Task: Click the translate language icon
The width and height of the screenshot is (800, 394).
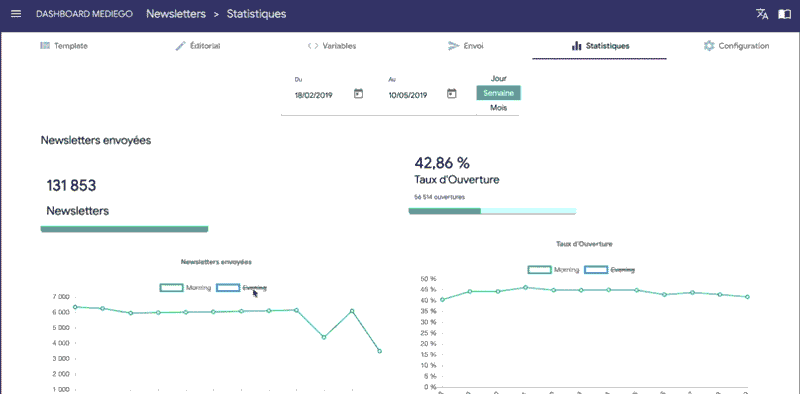Action: [762, 14]
